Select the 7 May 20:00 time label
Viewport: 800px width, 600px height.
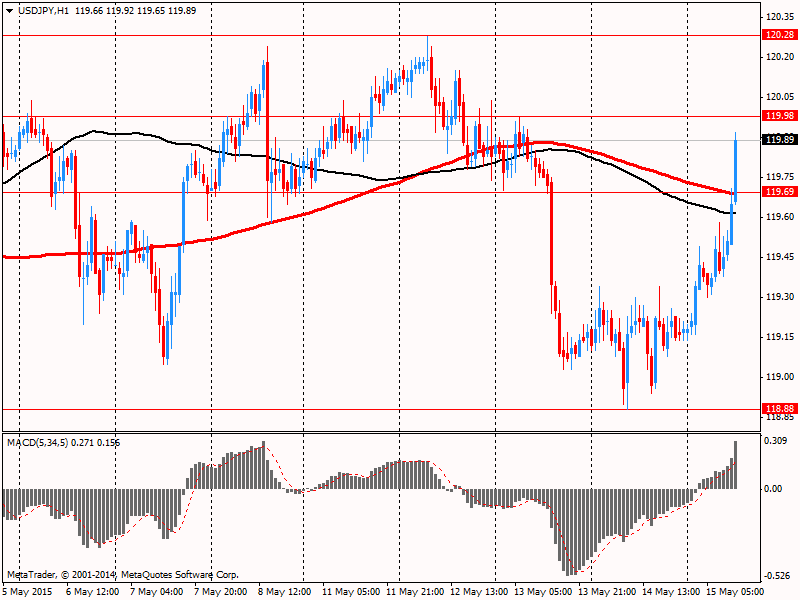[x=220, y=592]
